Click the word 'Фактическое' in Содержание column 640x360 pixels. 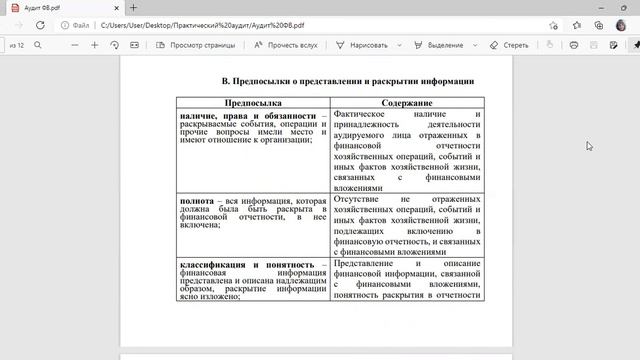coord(359,114)
